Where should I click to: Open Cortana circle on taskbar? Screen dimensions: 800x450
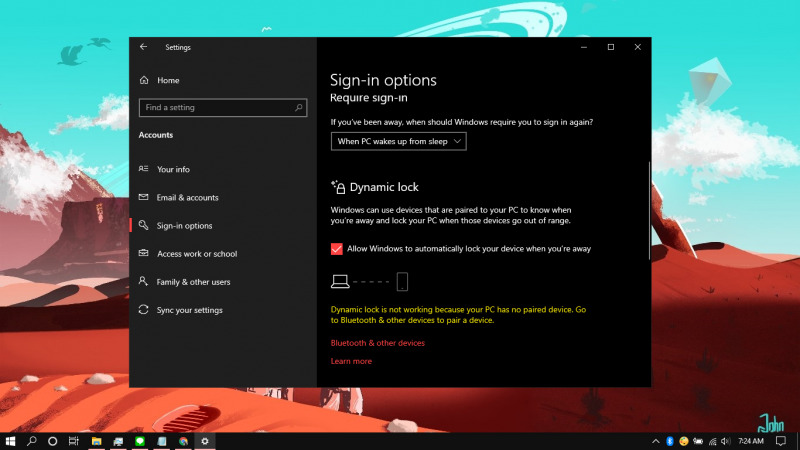pos(53,441)
